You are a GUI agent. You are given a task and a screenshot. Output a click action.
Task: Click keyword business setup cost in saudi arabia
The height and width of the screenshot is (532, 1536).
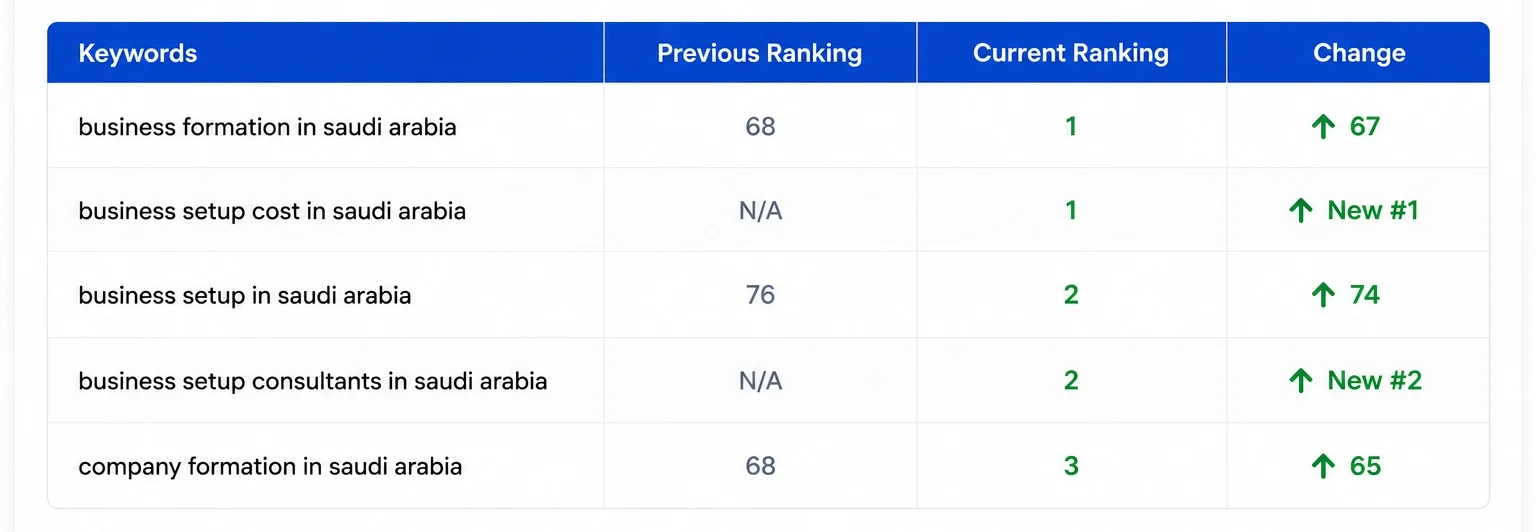pyautogui.click(x=272, y=211)
